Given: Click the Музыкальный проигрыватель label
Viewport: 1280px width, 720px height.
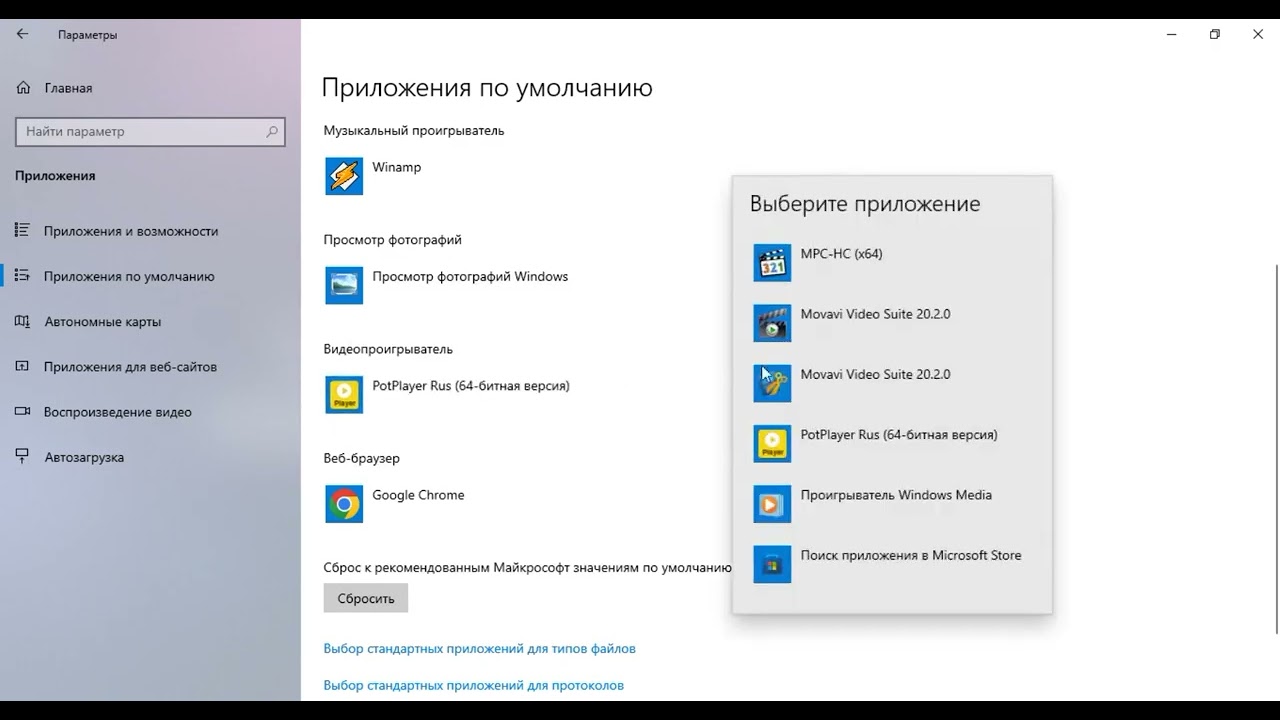Looking at the screenshot, I should [x=414, y=130].
